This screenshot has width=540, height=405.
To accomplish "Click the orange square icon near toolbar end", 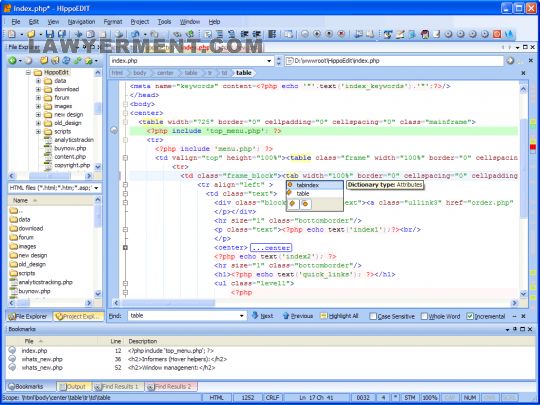I will point(497,34).
